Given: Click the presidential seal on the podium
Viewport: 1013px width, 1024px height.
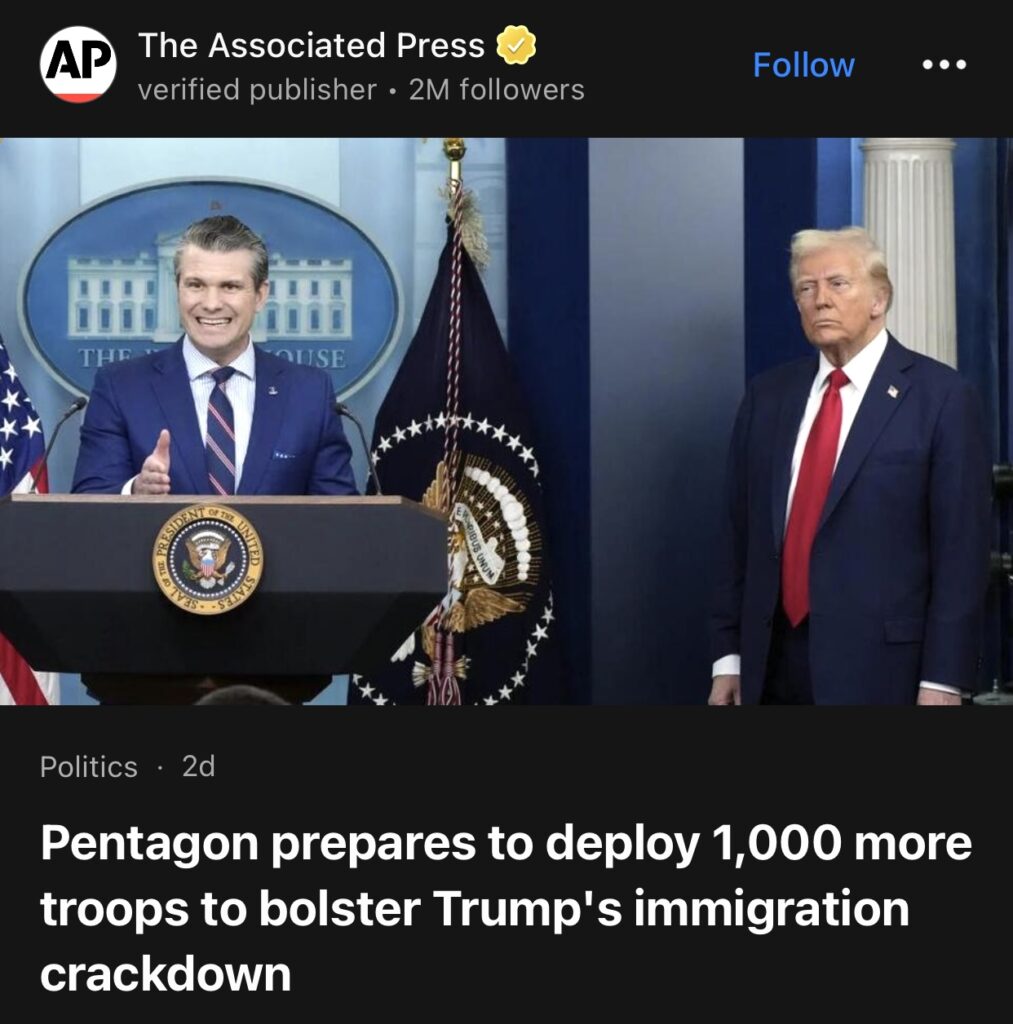Looking at the screenshot, I should (208, 559).
